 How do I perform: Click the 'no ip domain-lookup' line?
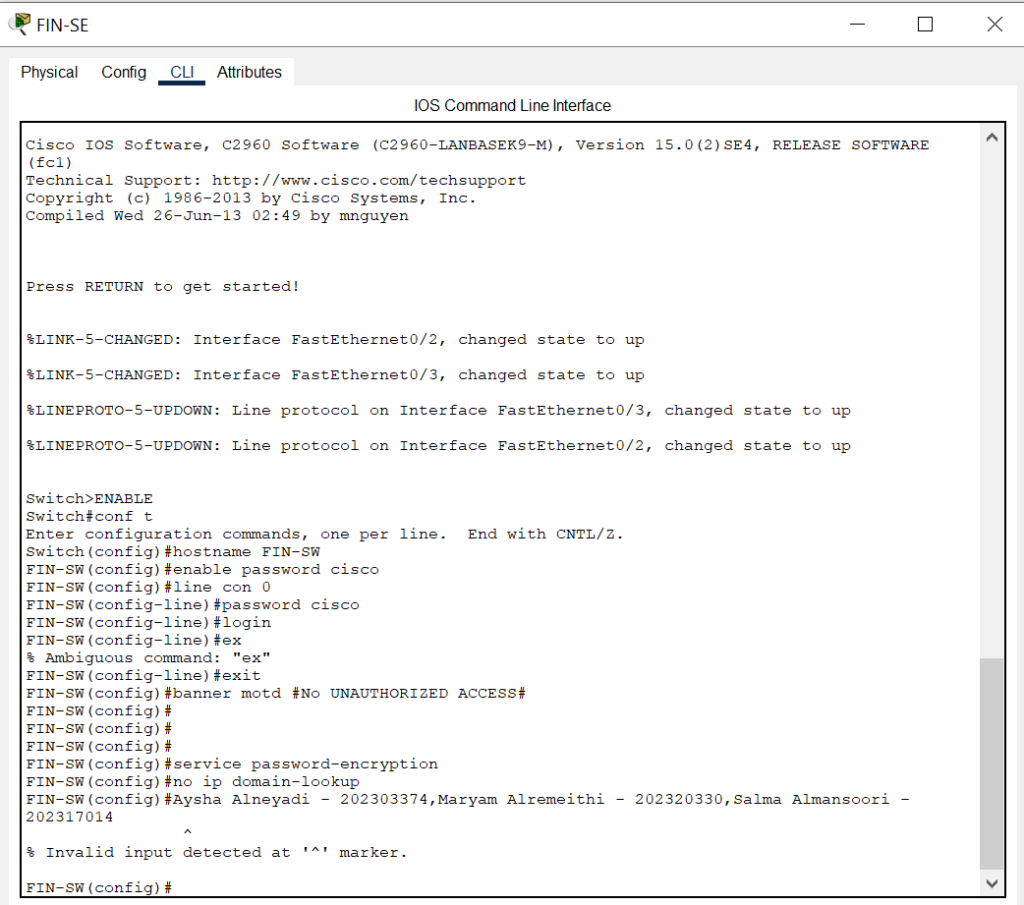pos(192,782)
